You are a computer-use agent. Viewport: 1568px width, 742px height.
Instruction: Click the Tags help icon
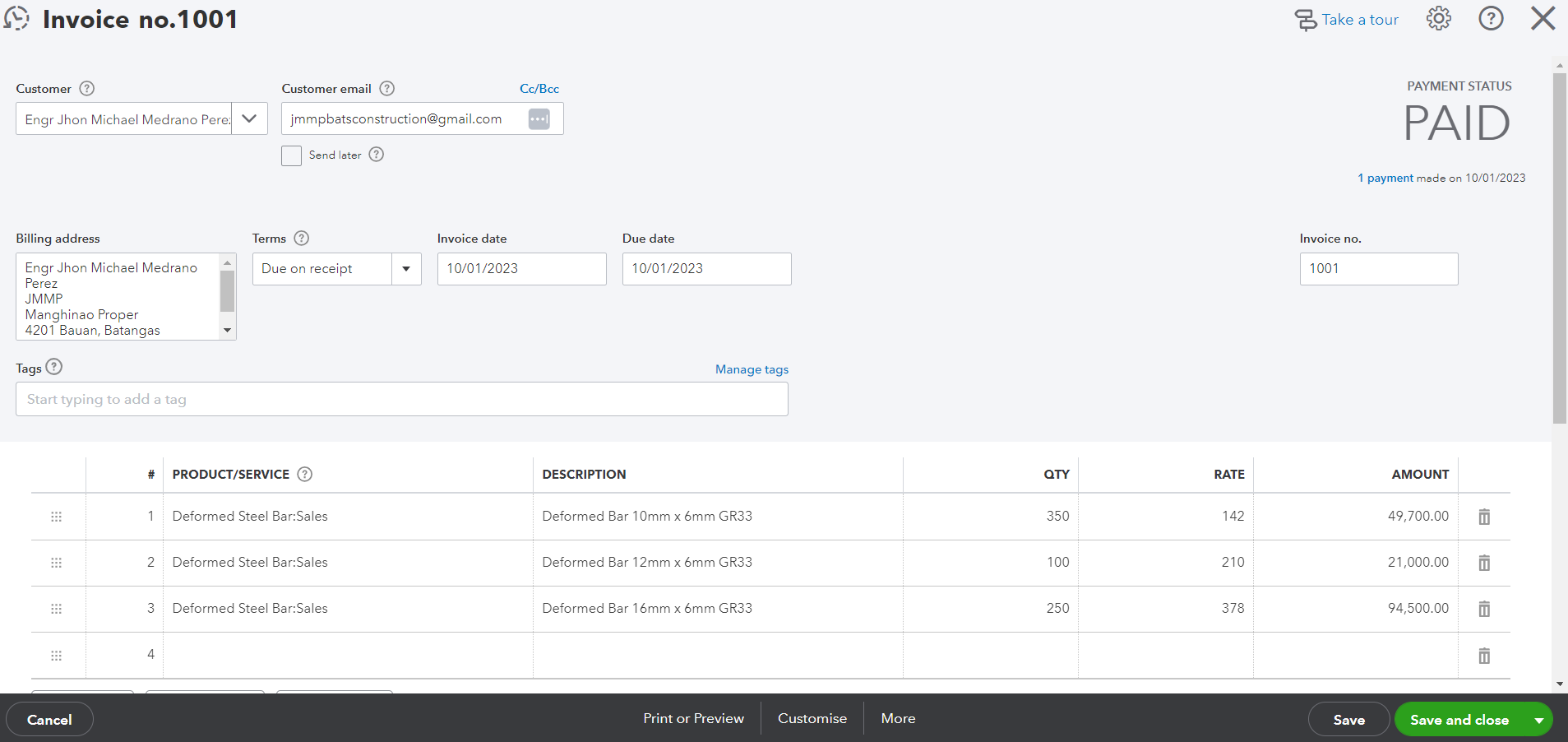(54, 367)
